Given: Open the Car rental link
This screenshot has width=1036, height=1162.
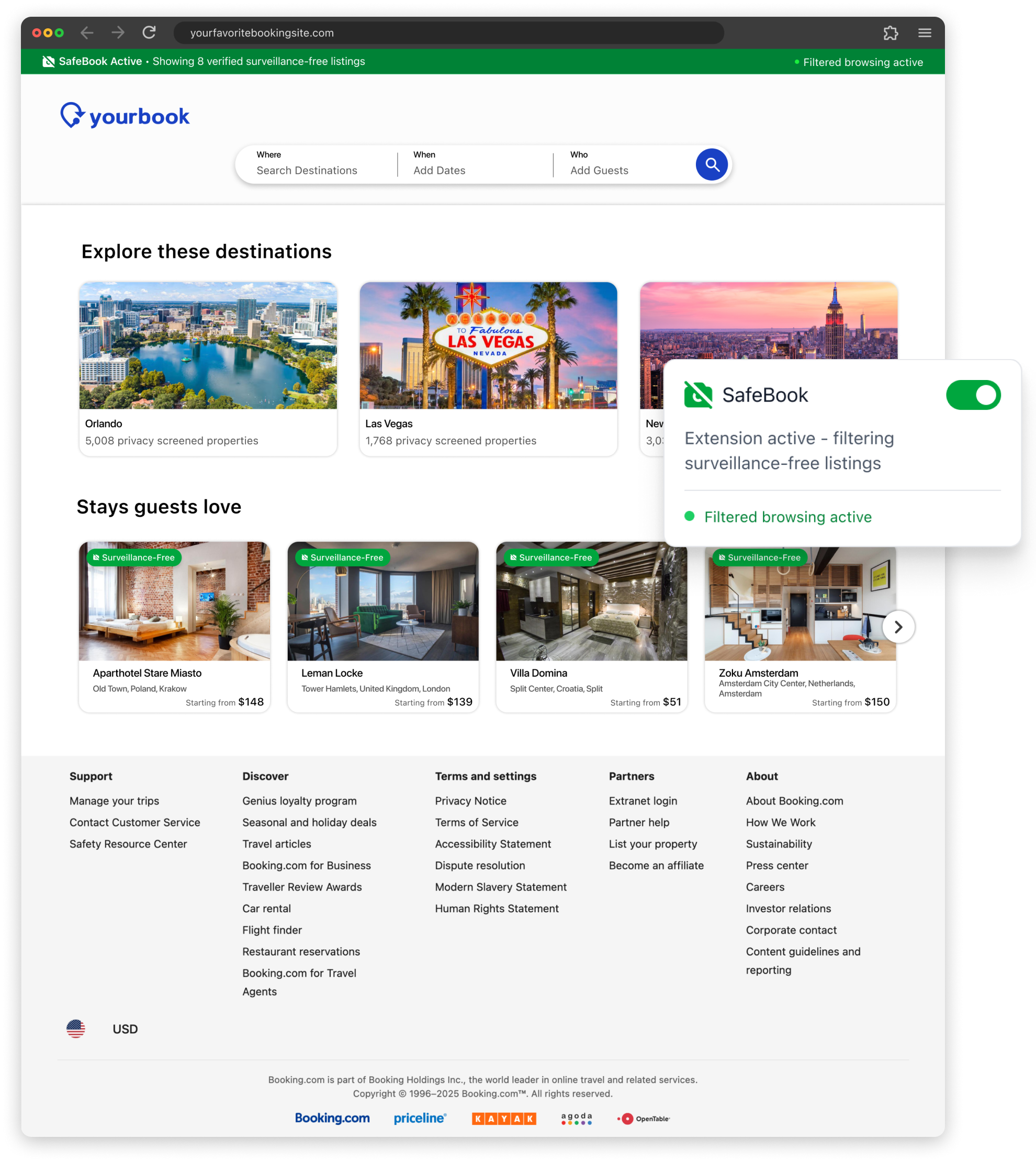Looking at the screenshot, I should tap(266, 908).
